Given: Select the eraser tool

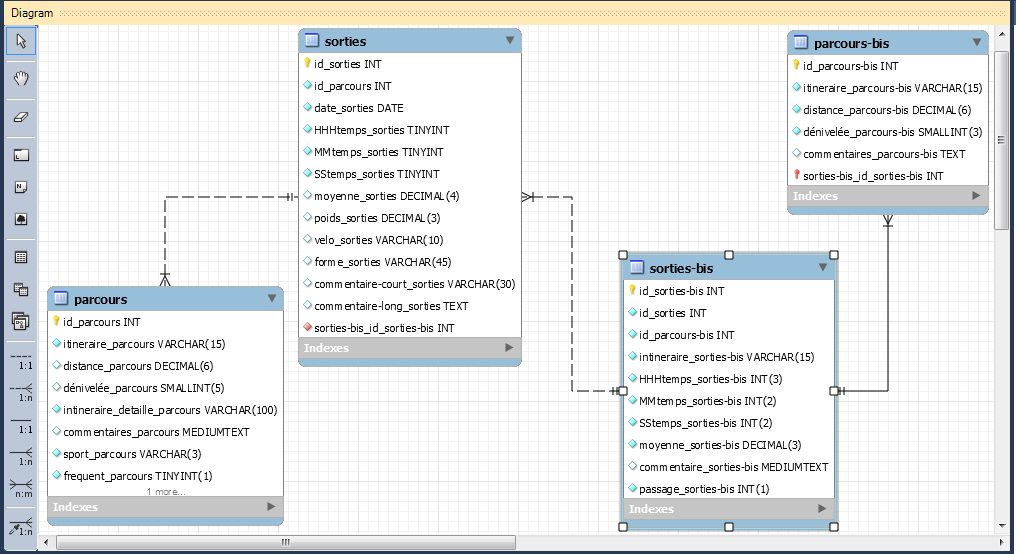Looking at the screenshot, I should click(x=21, y=117).
